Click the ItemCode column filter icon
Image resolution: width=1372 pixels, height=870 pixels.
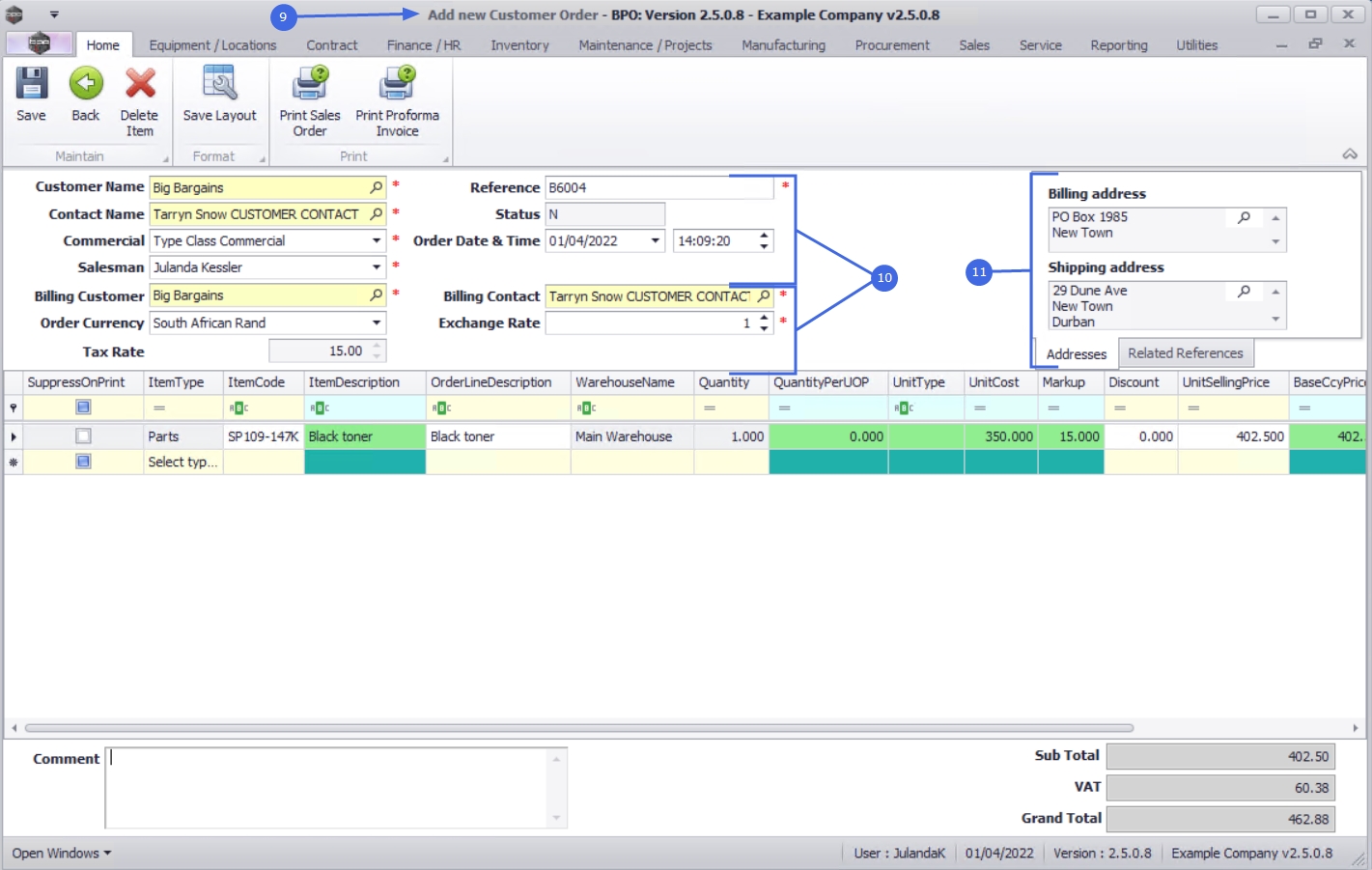pos(238,408)
